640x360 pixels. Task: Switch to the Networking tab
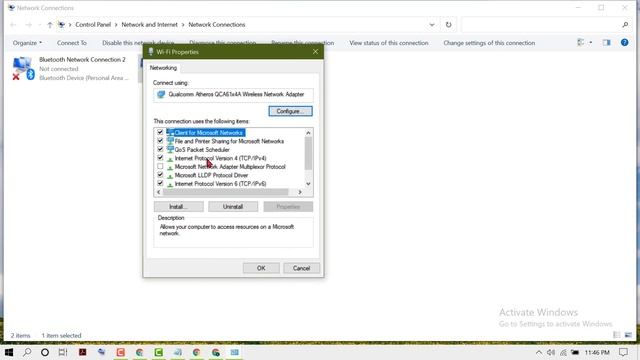pos(163,68)
